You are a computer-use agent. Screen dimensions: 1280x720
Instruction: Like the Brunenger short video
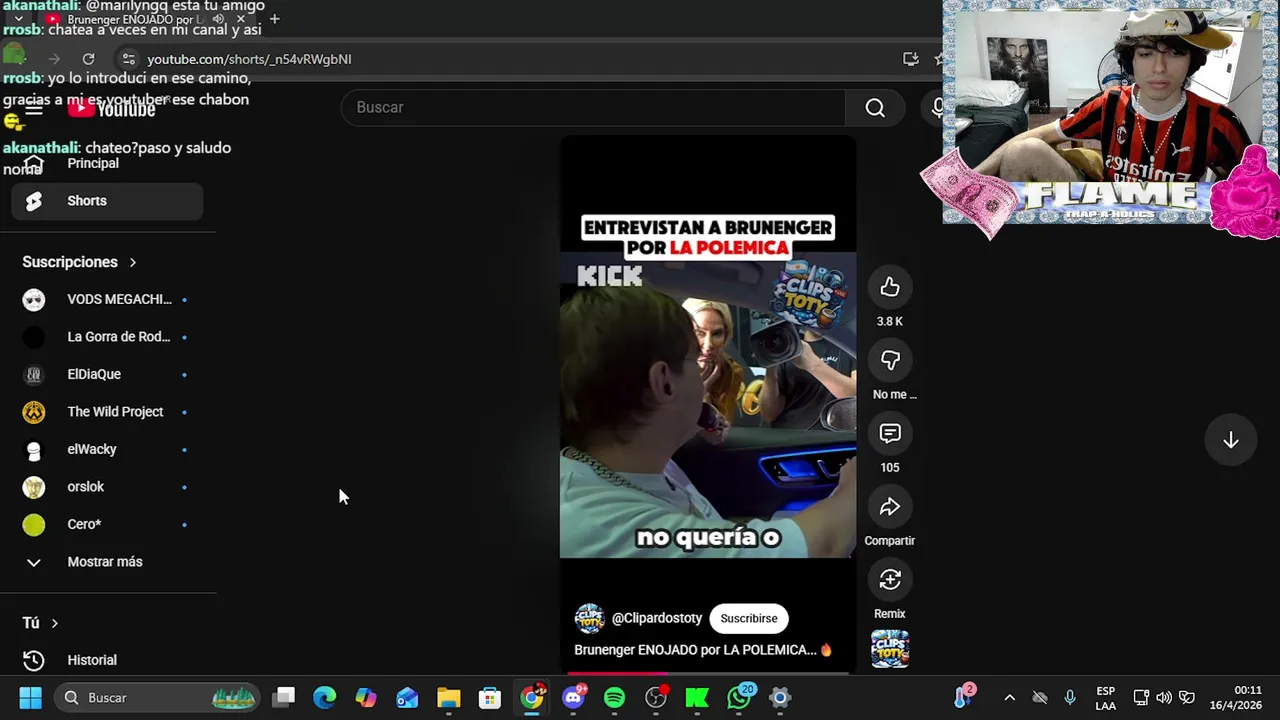pos(890,288)
